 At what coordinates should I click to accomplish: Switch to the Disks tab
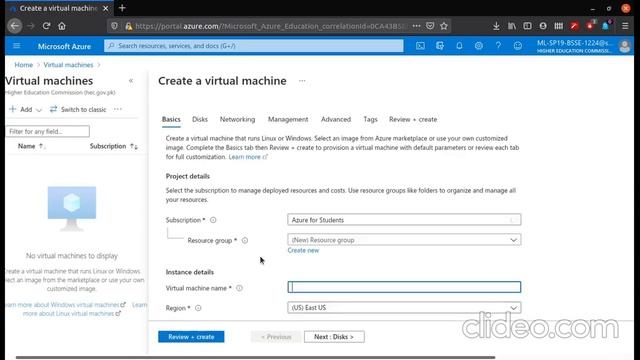click(200, 119)
